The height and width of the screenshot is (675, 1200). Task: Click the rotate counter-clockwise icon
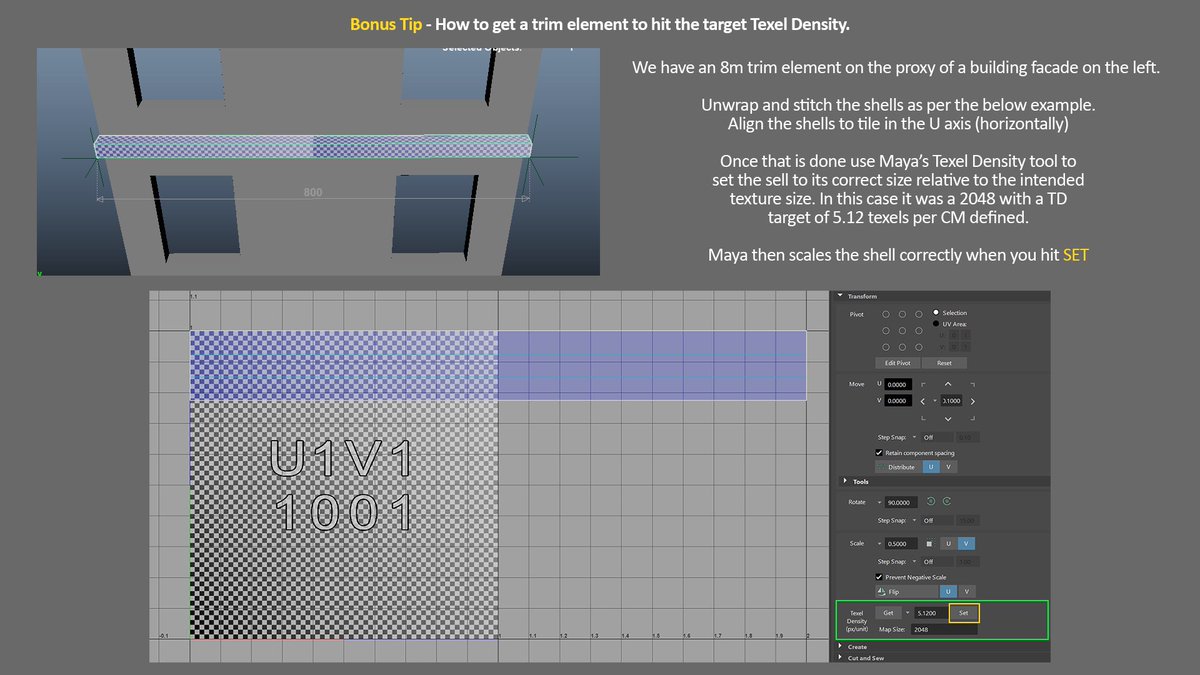coord(930,502)
